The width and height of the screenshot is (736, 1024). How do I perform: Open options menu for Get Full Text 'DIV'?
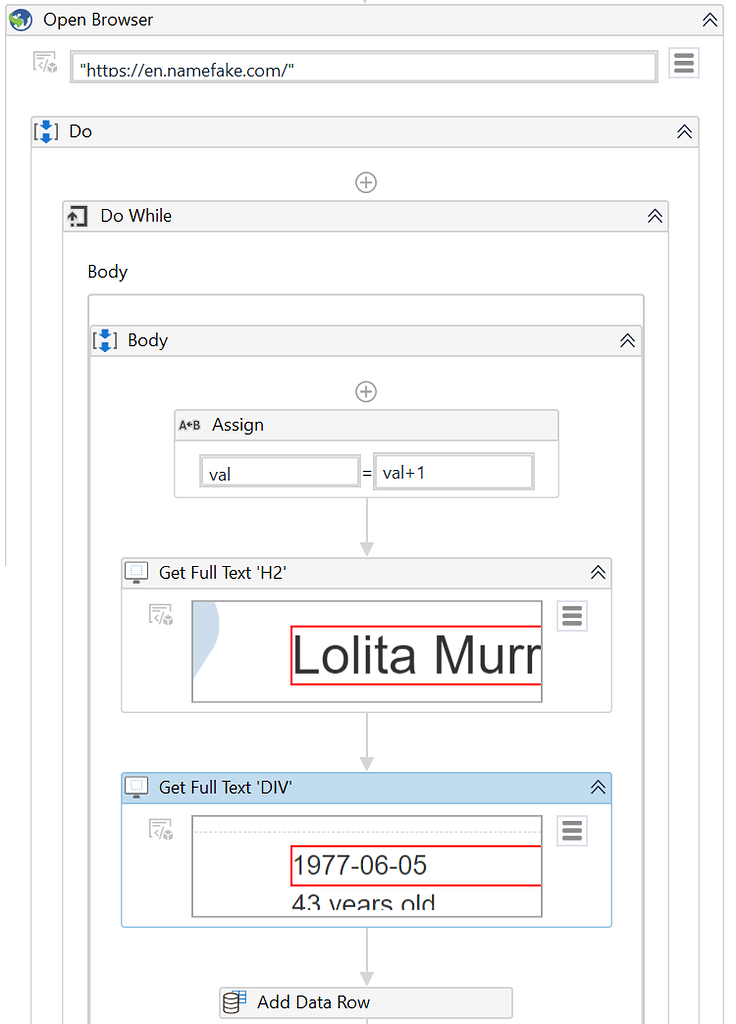point(572,831)
